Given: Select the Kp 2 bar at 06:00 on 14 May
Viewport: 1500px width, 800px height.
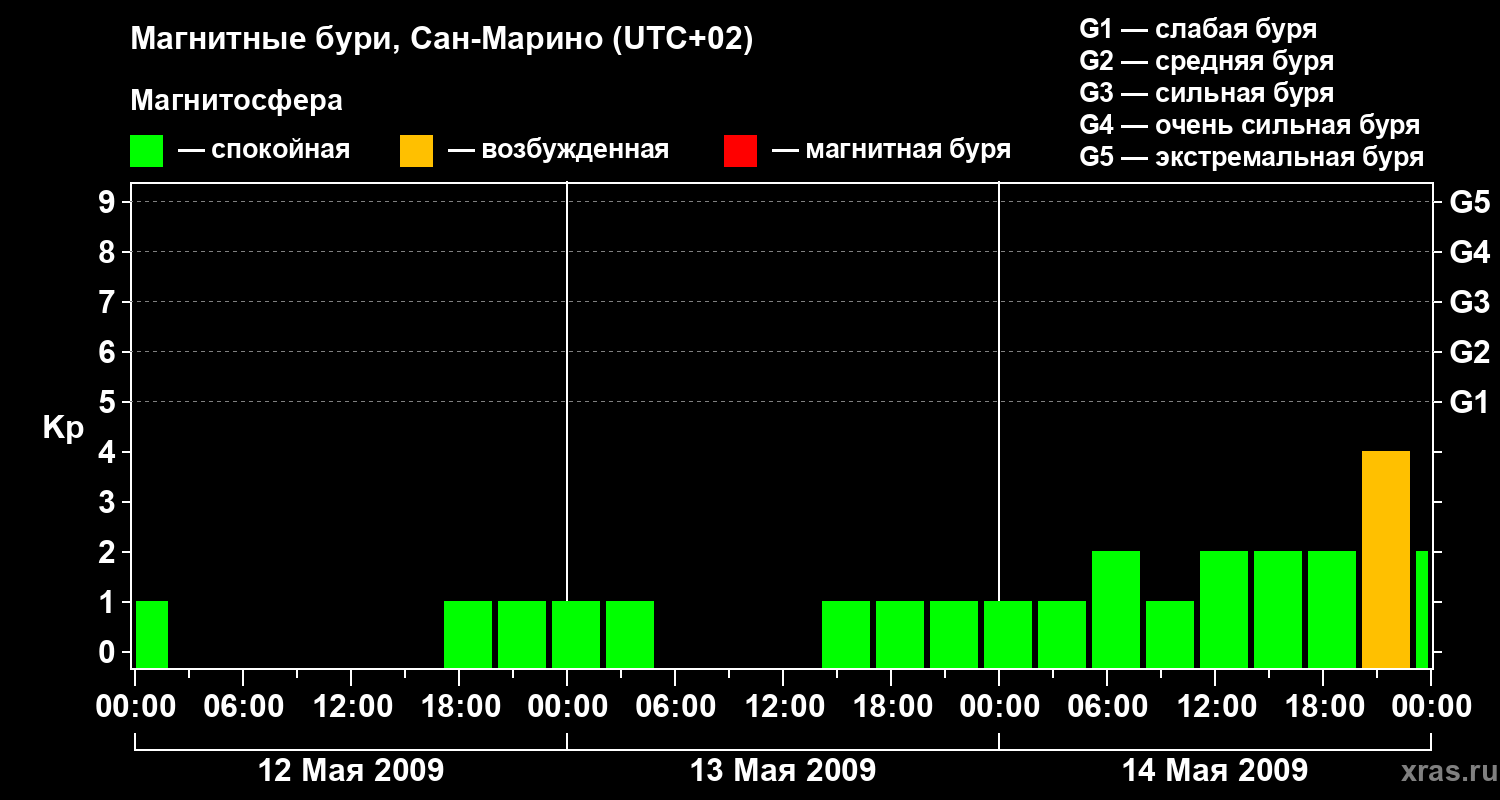Looking at the screenshot, I should click(x=1116, y=609).
